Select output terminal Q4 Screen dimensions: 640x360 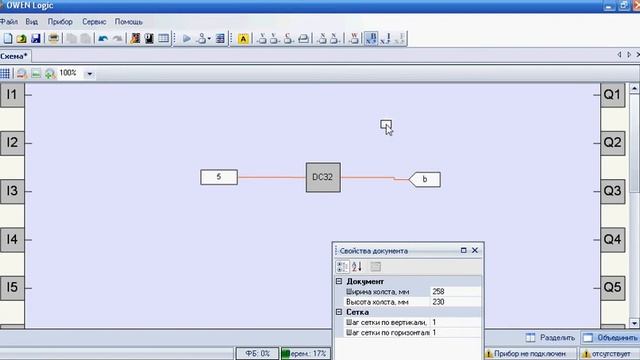tap(612, 239)
